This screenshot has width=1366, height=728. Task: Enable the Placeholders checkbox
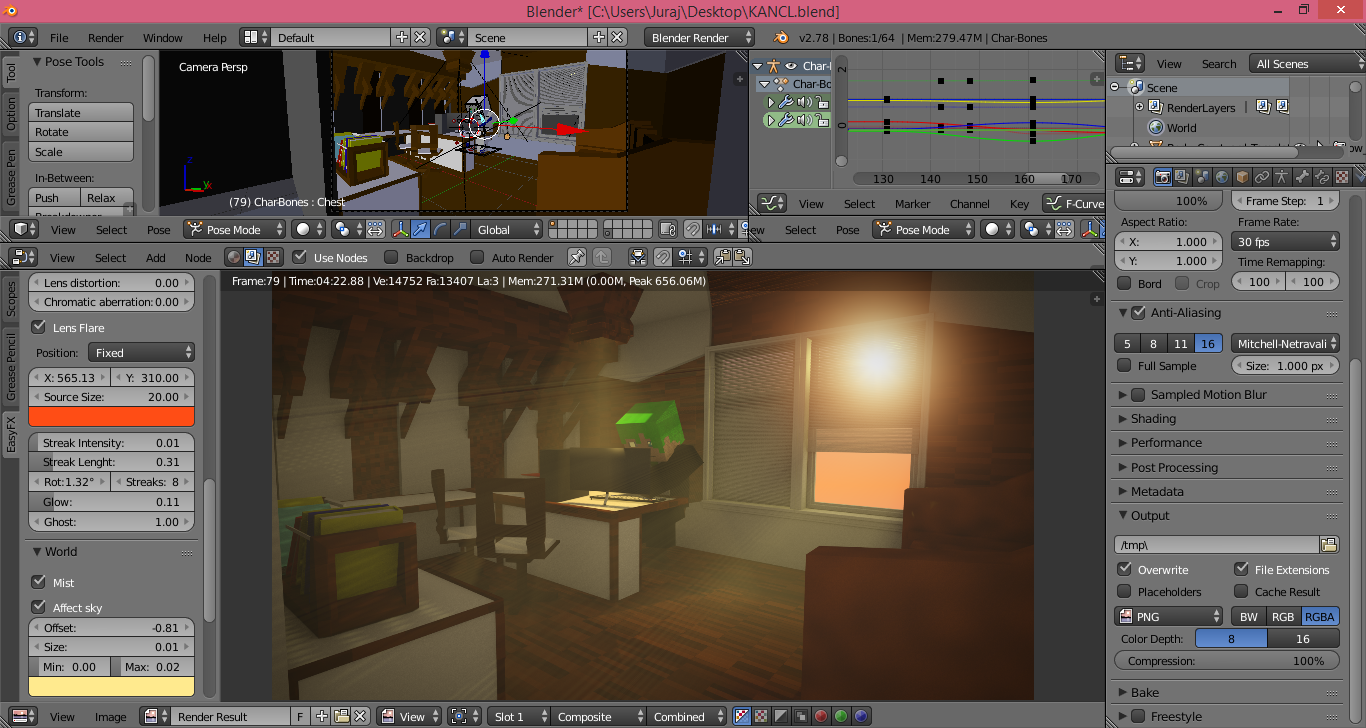[1124, 591]
